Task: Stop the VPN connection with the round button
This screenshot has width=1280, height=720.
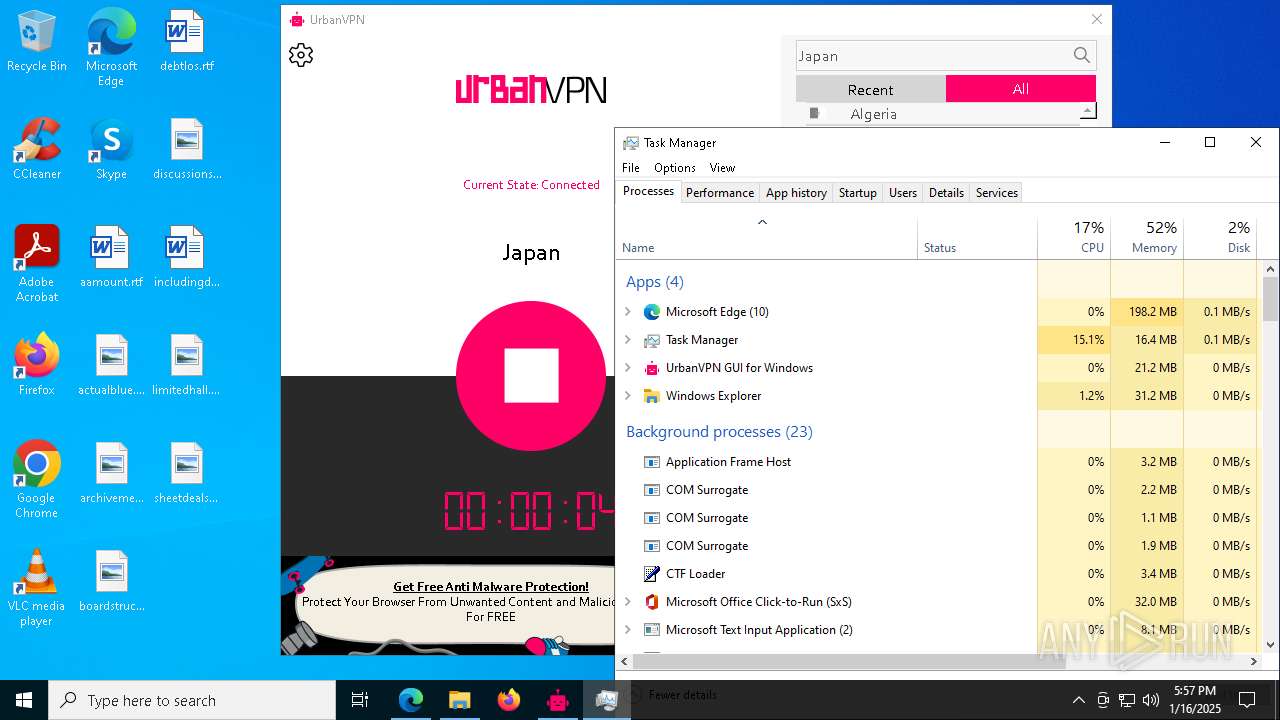Action: [x=531, y=375]
